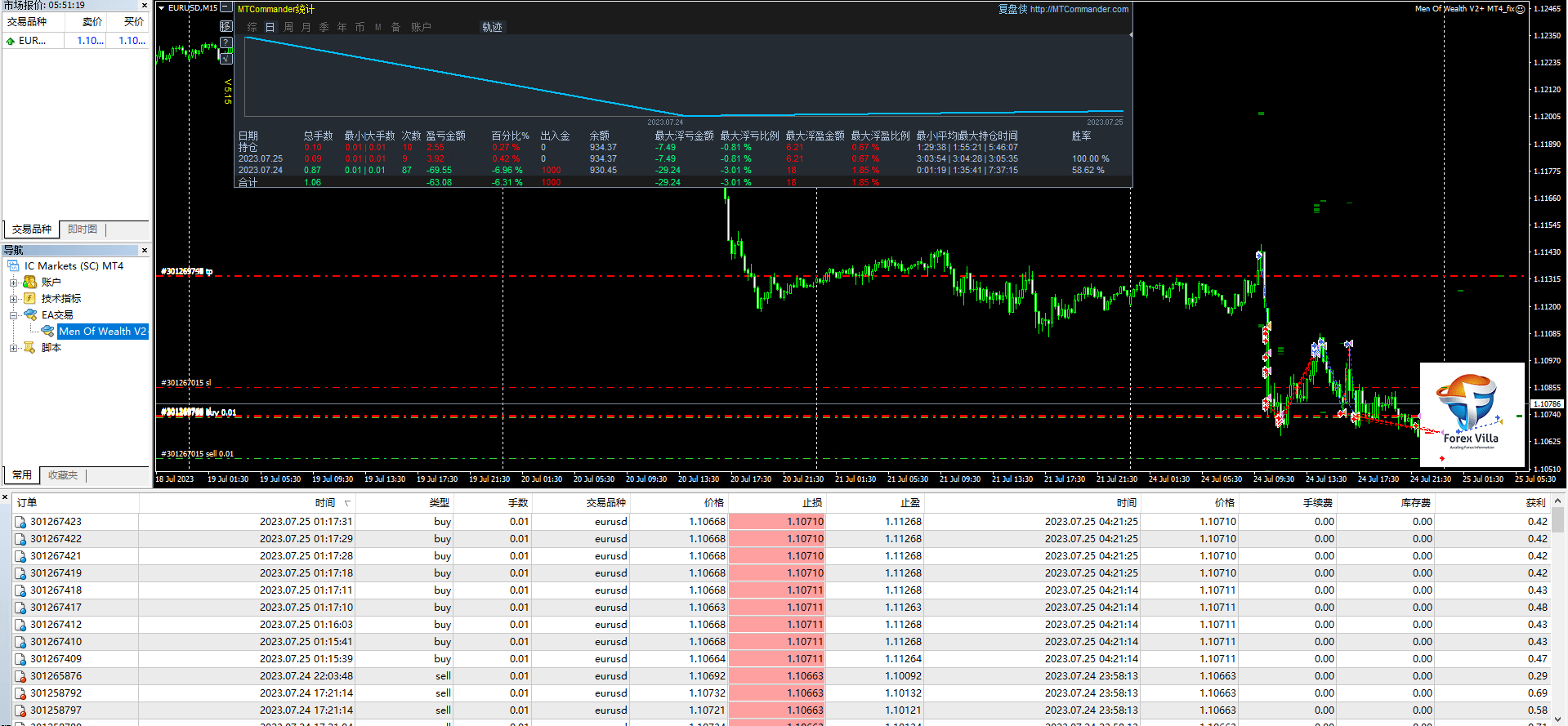
Task: Click the green up arrow next to EUR
Action: click(11, 41)
